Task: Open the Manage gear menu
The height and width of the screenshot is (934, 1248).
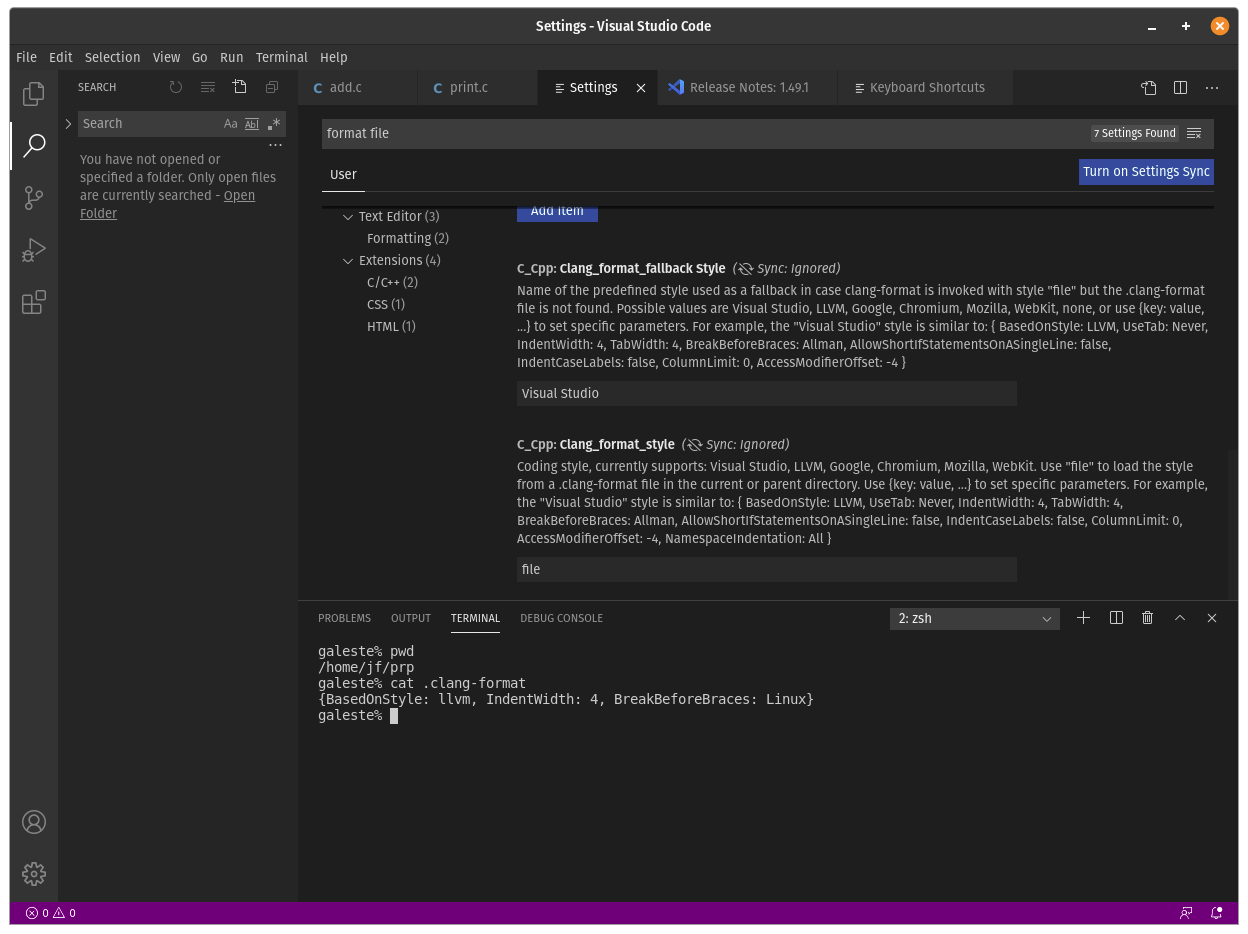Action: [34, 874]
